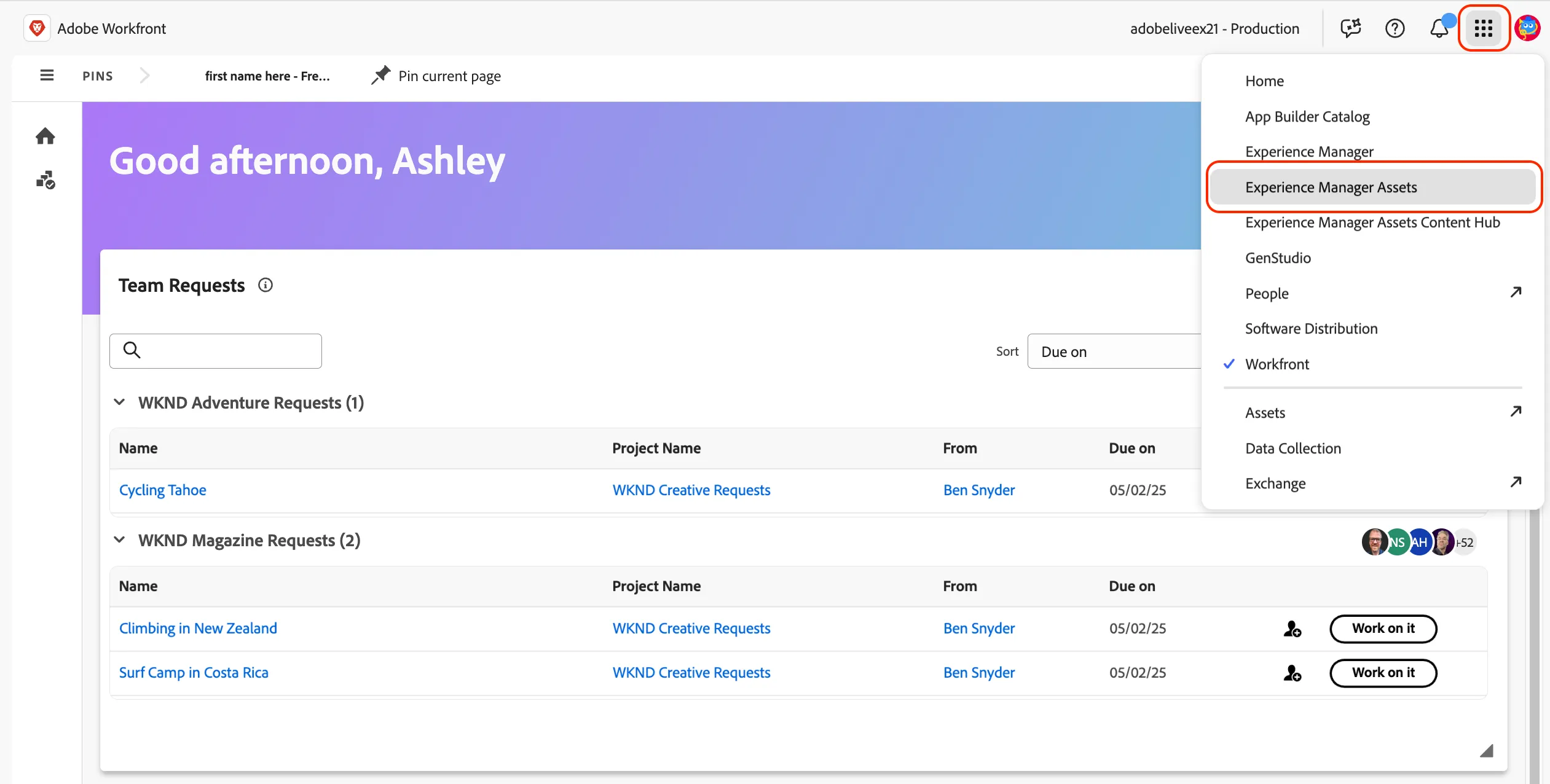The height and width of the screenshot is (784, 1550).
Task: Assign Climbing in New Zealand request icon
Action: [x=1292, y=629]
